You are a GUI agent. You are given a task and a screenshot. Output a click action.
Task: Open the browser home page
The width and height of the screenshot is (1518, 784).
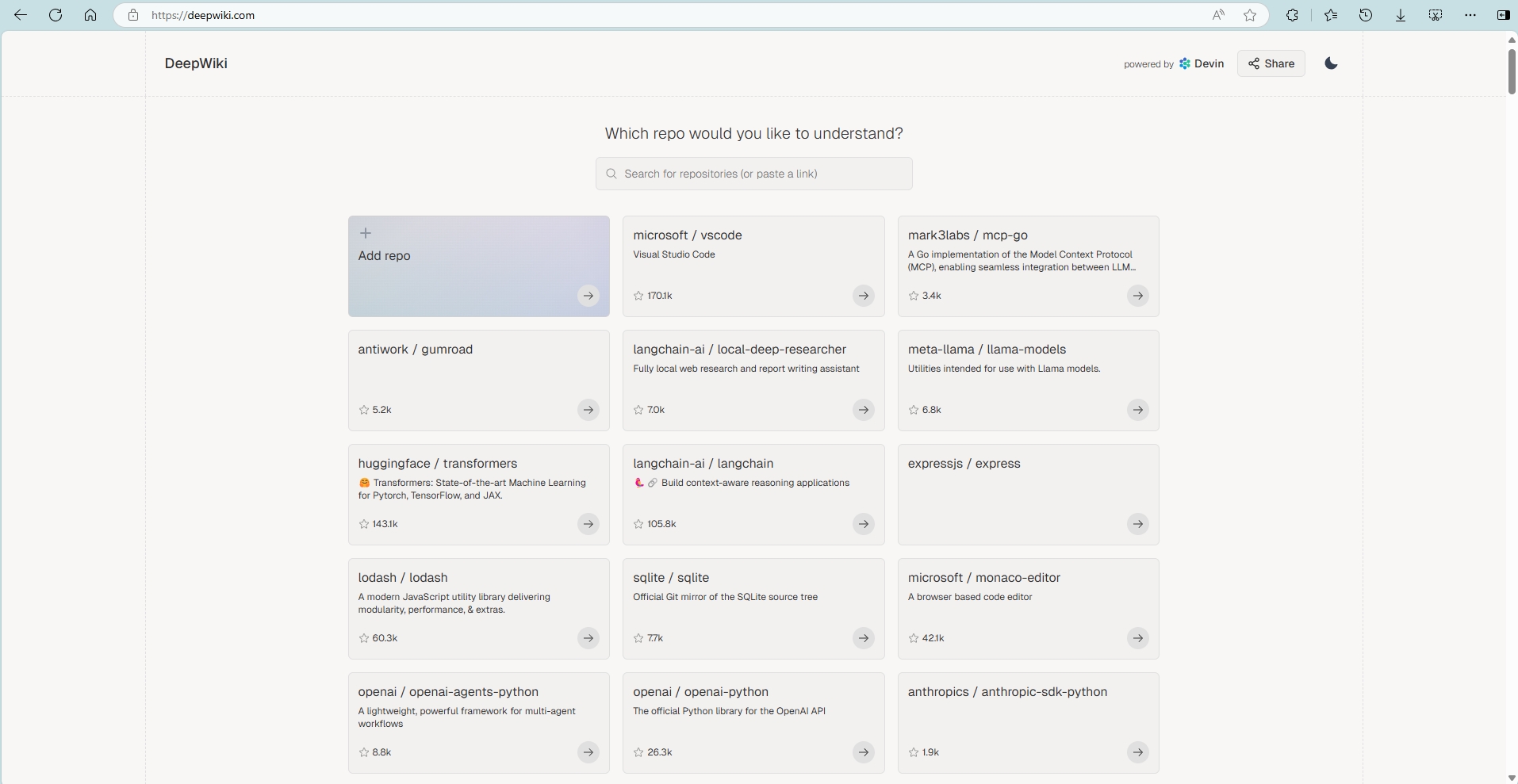tap(90, 15)
